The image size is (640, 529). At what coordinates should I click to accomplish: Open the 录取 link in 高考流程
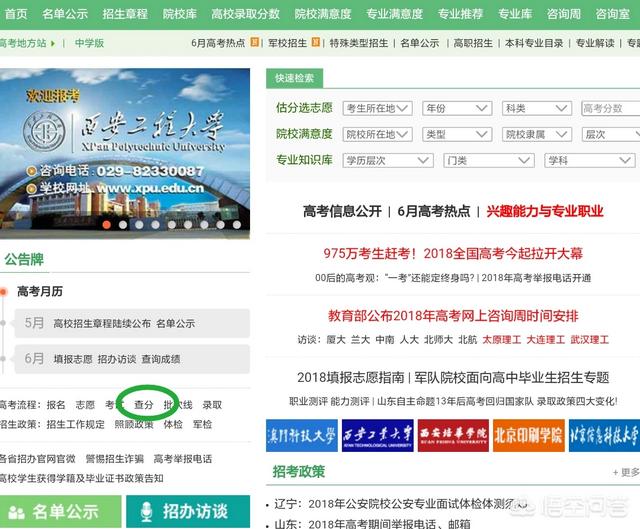pyautogui.click(x=212, y=405)
